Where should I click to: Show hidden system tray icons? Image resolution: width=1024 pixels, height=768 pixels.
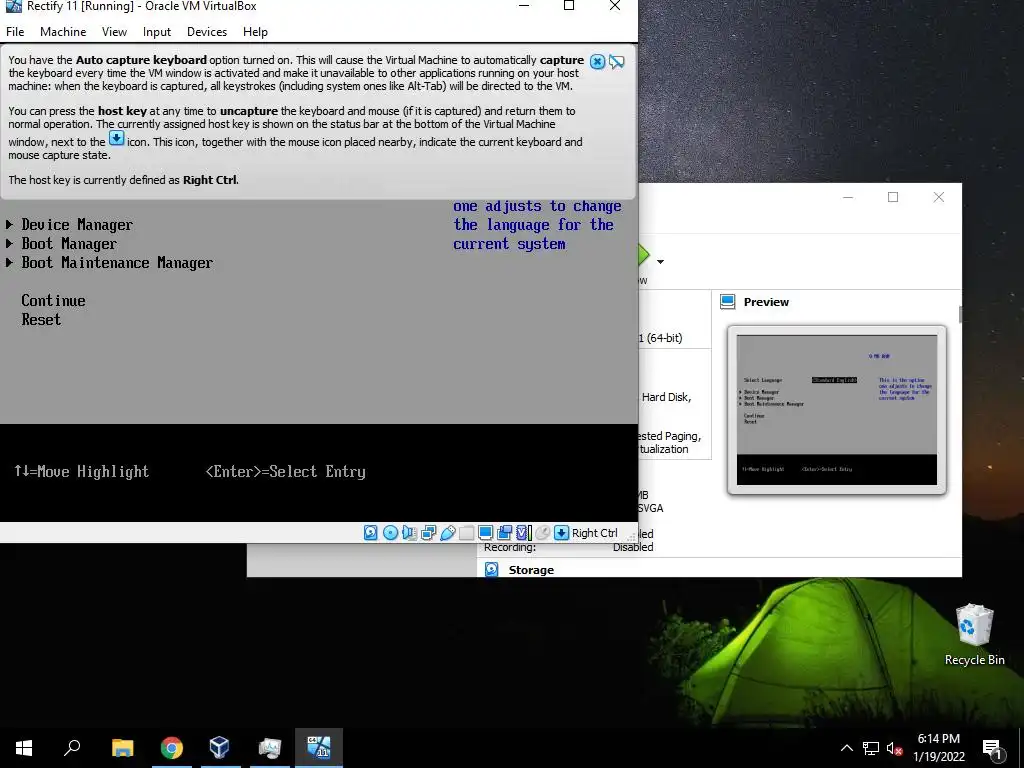click(846, 748)
